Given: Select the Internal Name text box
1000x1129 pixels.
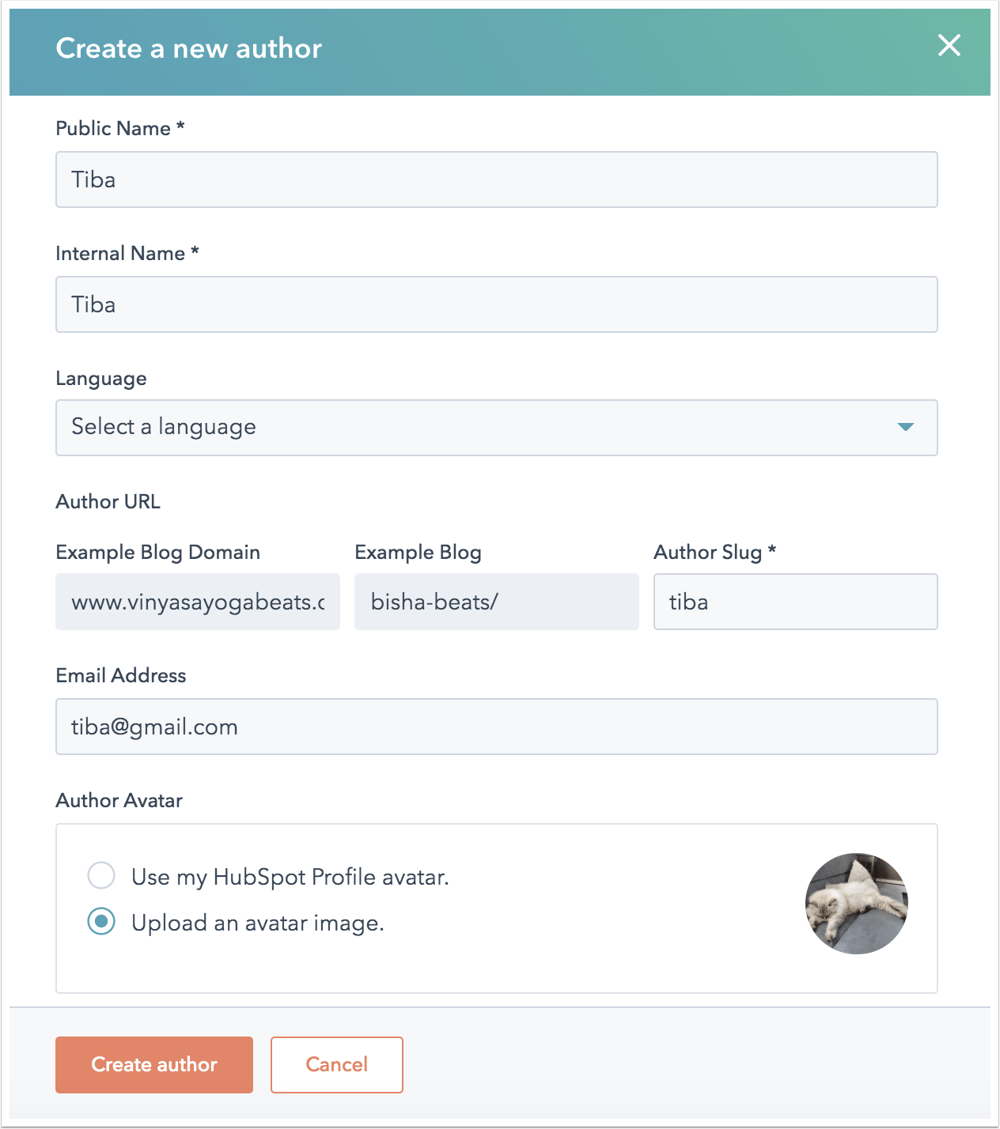Looking at the screenshot, I should pyautogui.click(x=497, y=304).
